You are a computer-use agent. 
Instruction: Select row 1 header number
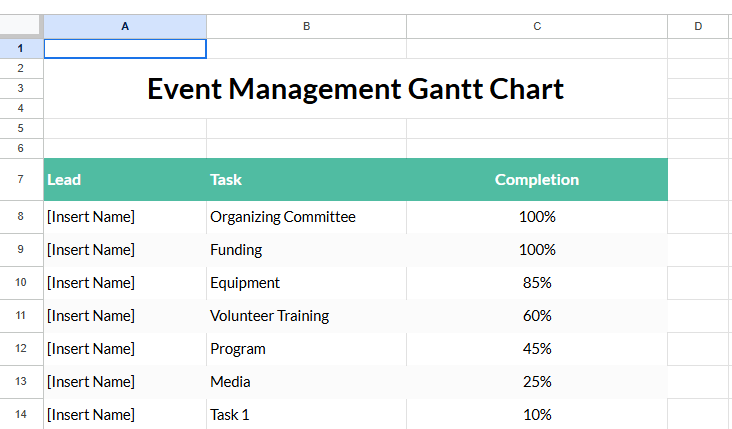pos(21,48)
